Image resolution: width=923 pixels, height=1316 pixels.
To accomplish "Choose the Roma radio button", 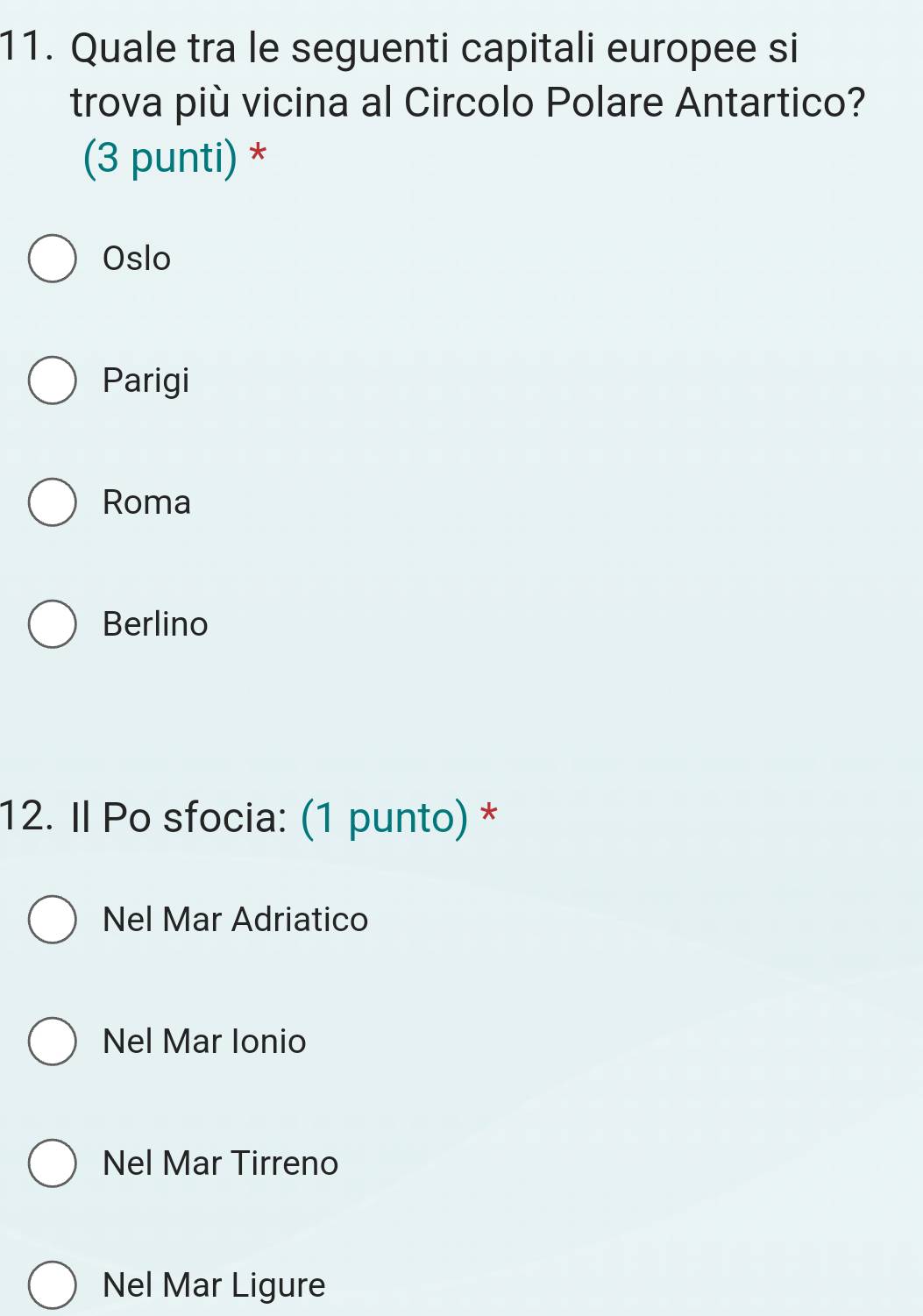I will pyautogui.click(x=53, y=502).
